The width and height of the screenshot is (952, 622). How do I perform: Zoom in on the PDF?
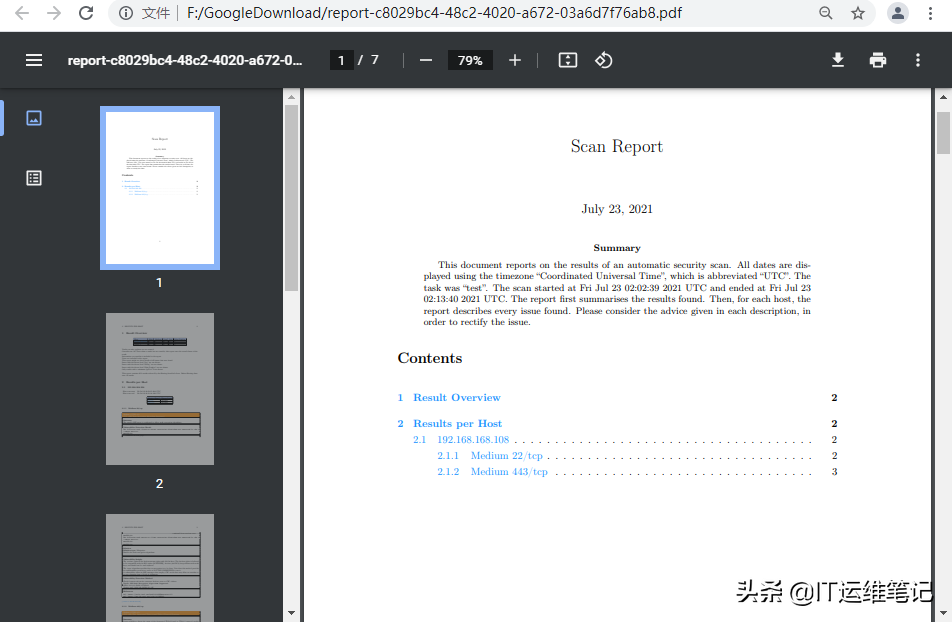pos(514,60)
